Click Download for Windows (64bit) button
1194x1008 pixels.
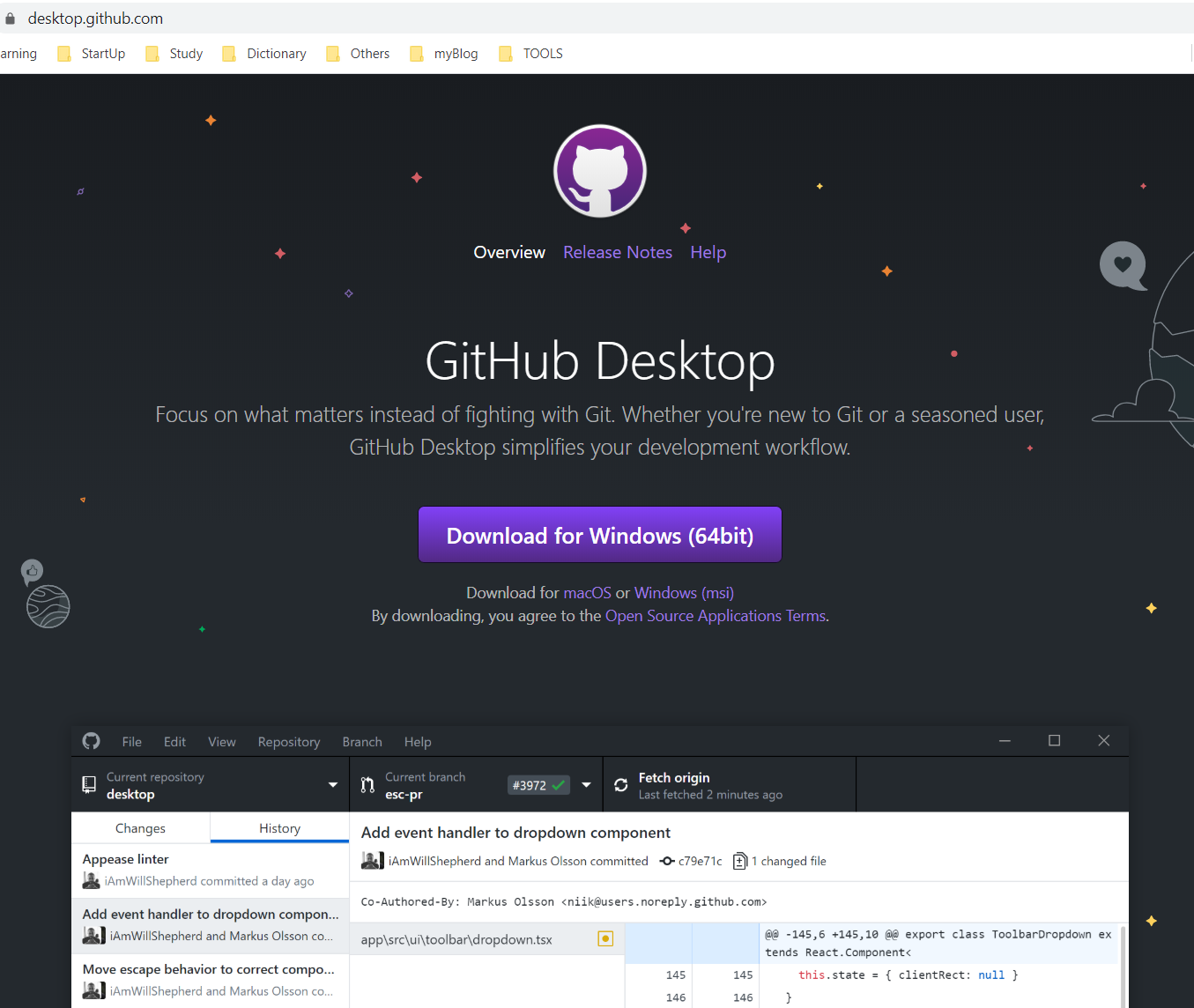(x=600, y=535)
